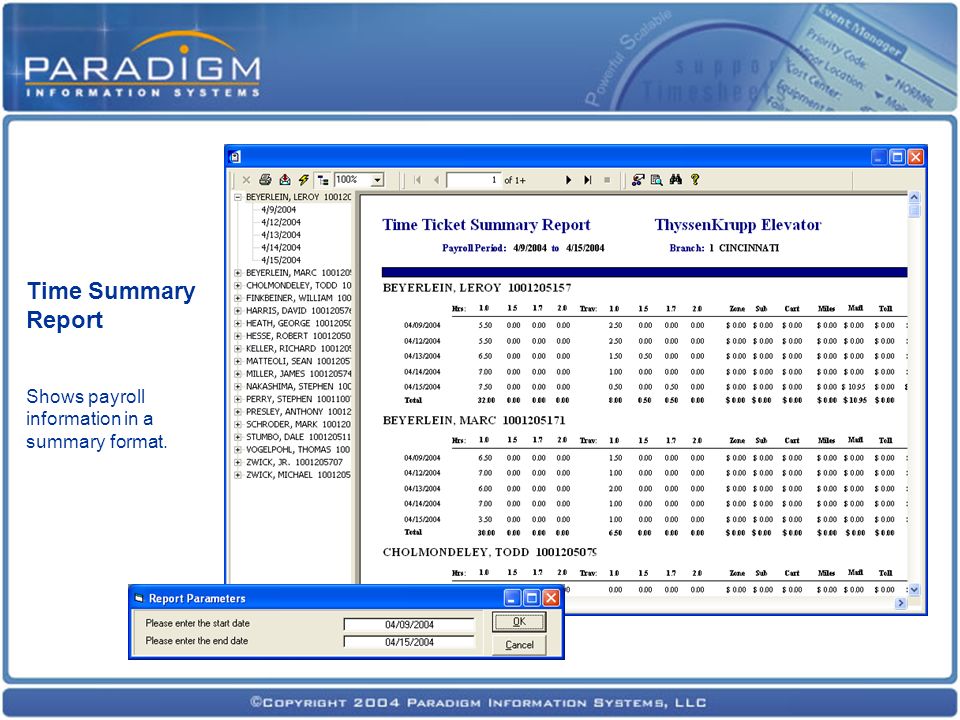Expand HEATH, GEORGE tree node
The width and height of the screenshot is (960, 720).
pyautogui.click(x=238, y=323)
